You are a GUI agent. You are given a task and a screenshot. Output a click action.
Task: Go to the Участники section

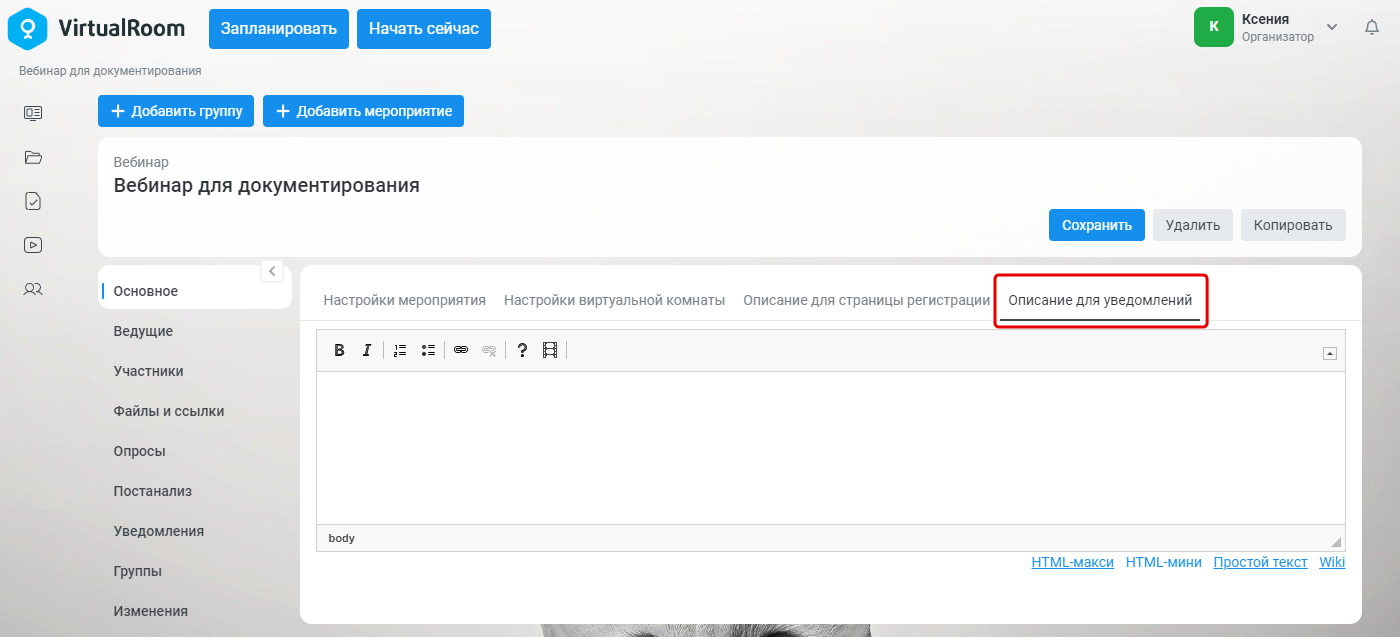[149, 371]
